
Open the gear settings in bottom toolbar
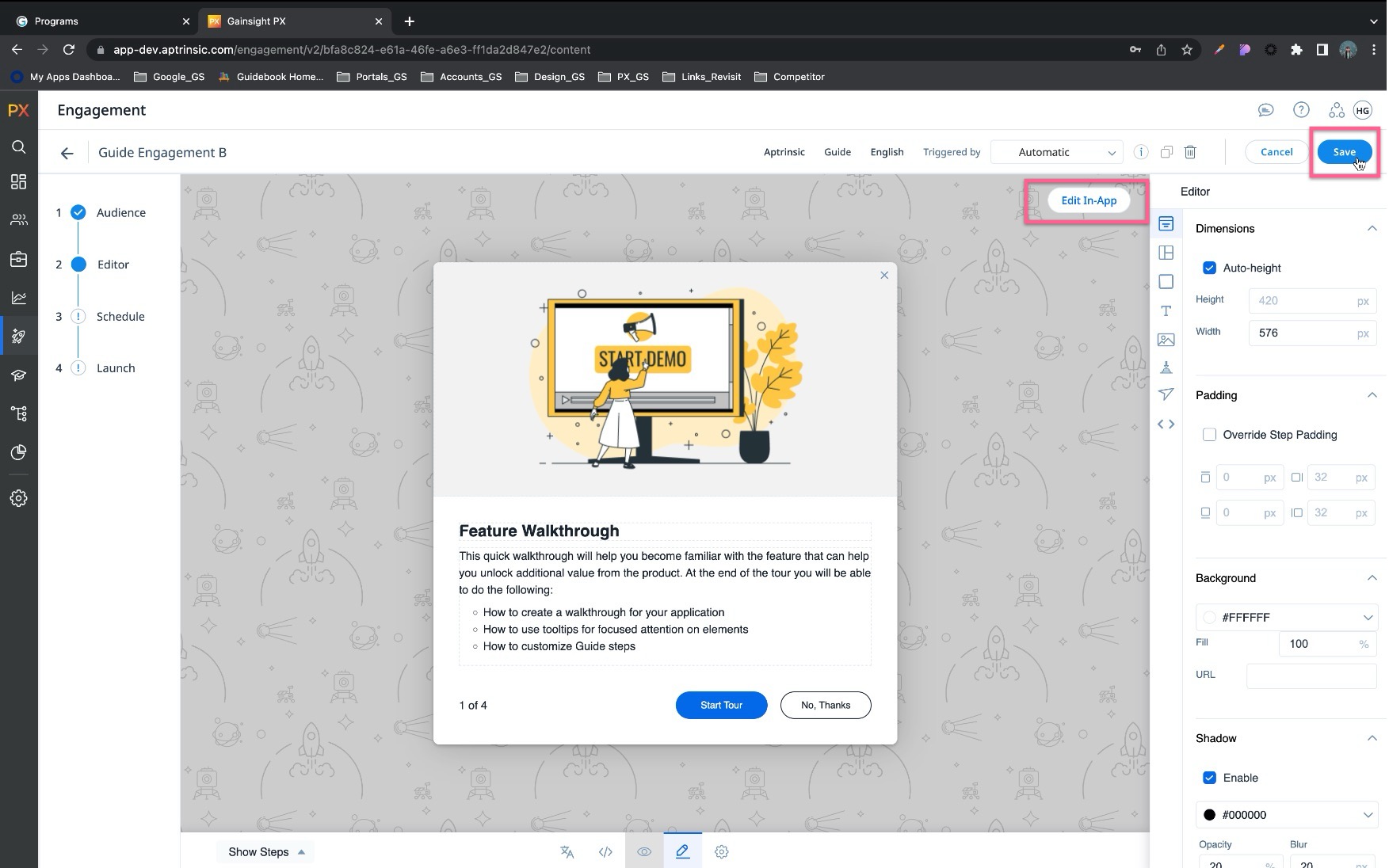pos(721,851)
